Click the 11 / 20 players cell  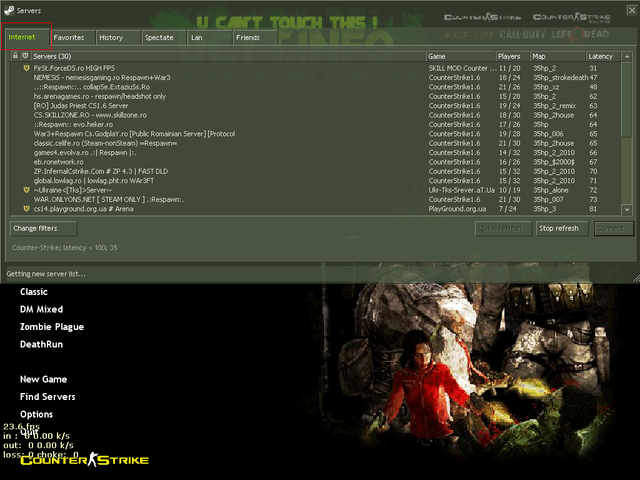[x=509, y=68]
